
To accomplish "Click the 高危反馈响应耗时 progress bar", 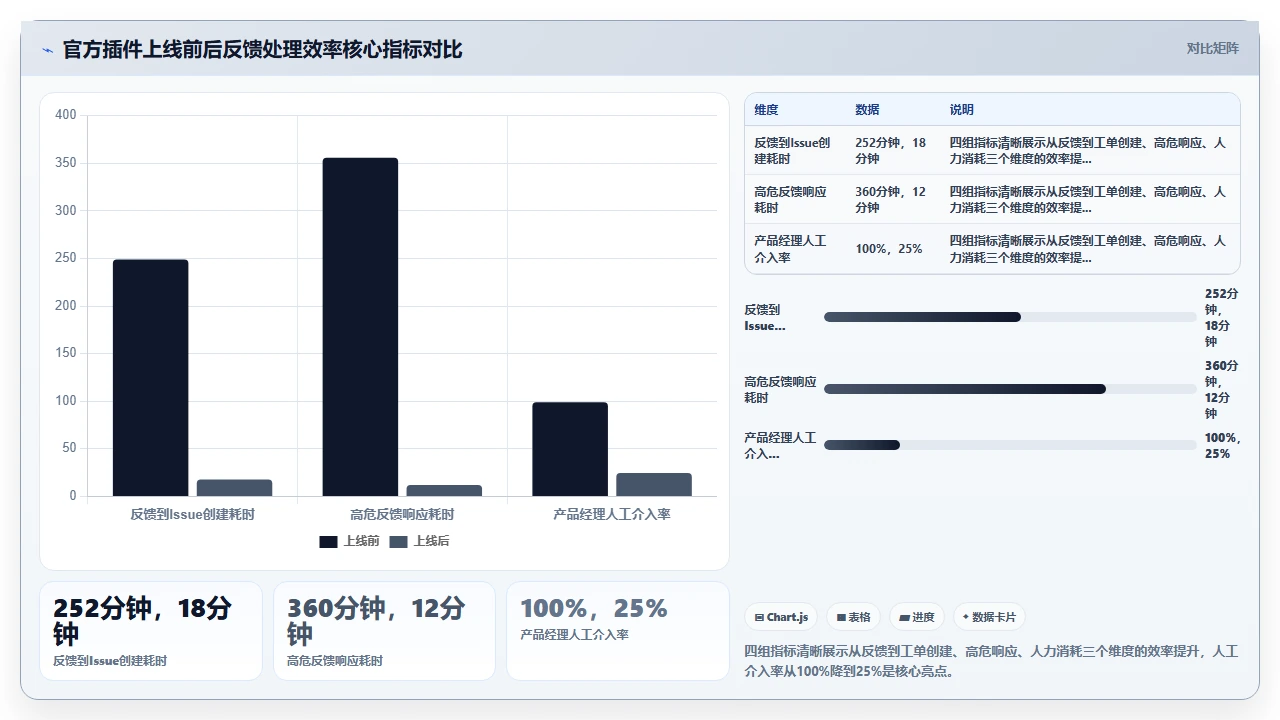I will [x=1010, y=389].
